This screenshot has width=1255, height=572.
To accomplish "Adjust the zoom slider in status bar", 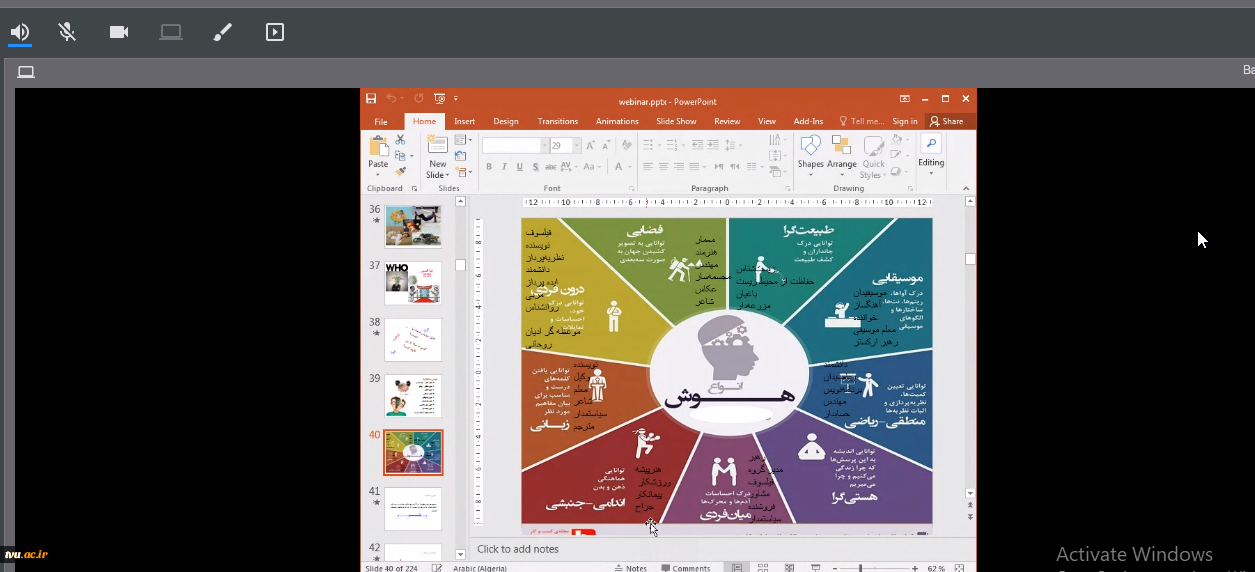I will point(861,568).
